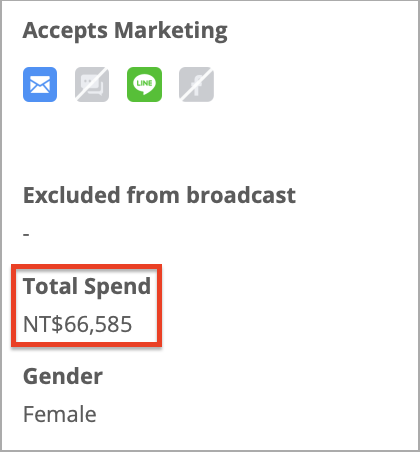The height and width of the screenshot is (452, 420).
Task: Click the greyed-out Facebook icon
Action: click(x=196, y=85)
